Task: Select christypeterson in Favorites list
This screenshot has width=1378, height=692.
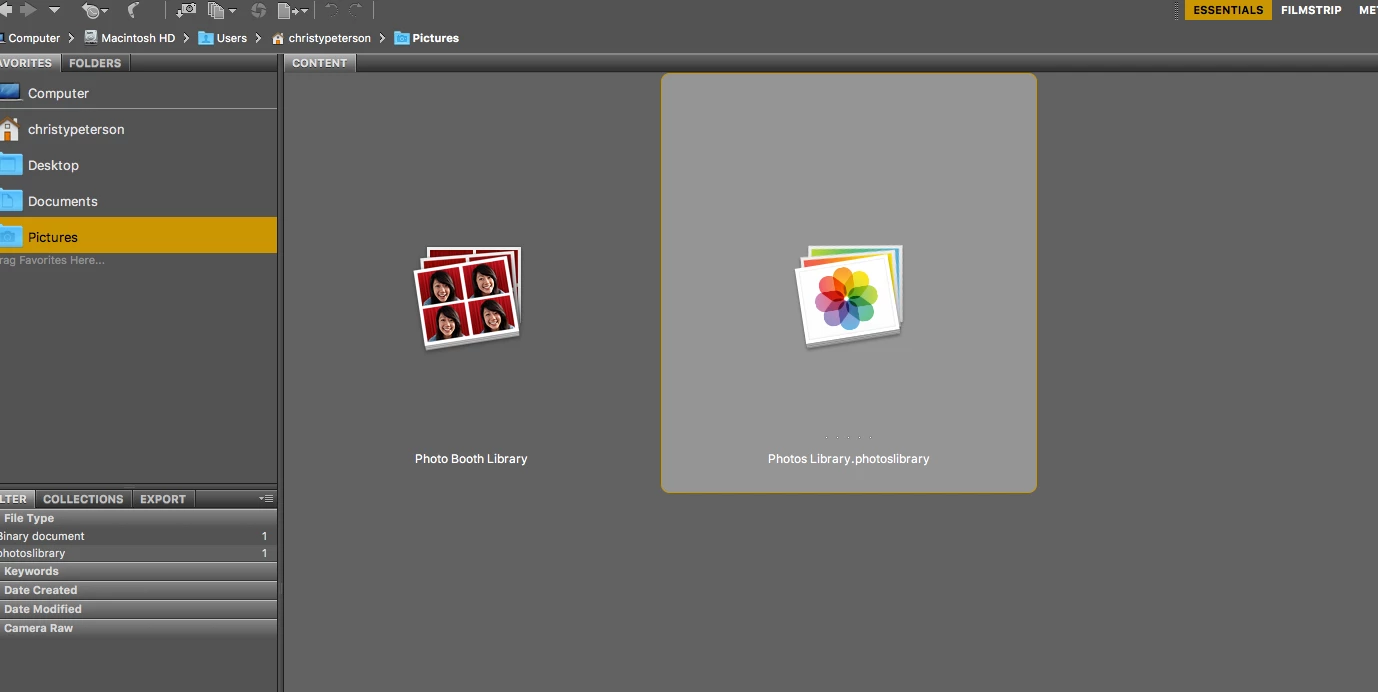Action: pos(138,129)
